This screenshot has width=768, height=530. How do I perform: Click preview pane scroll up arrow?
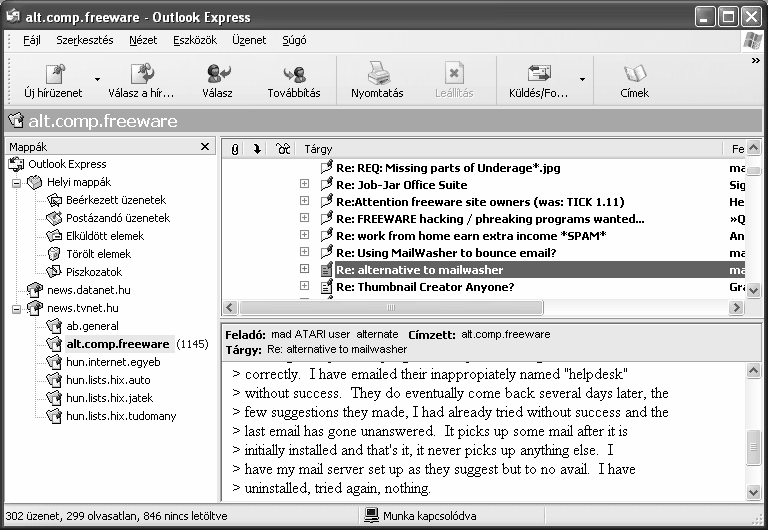(753, 370)
